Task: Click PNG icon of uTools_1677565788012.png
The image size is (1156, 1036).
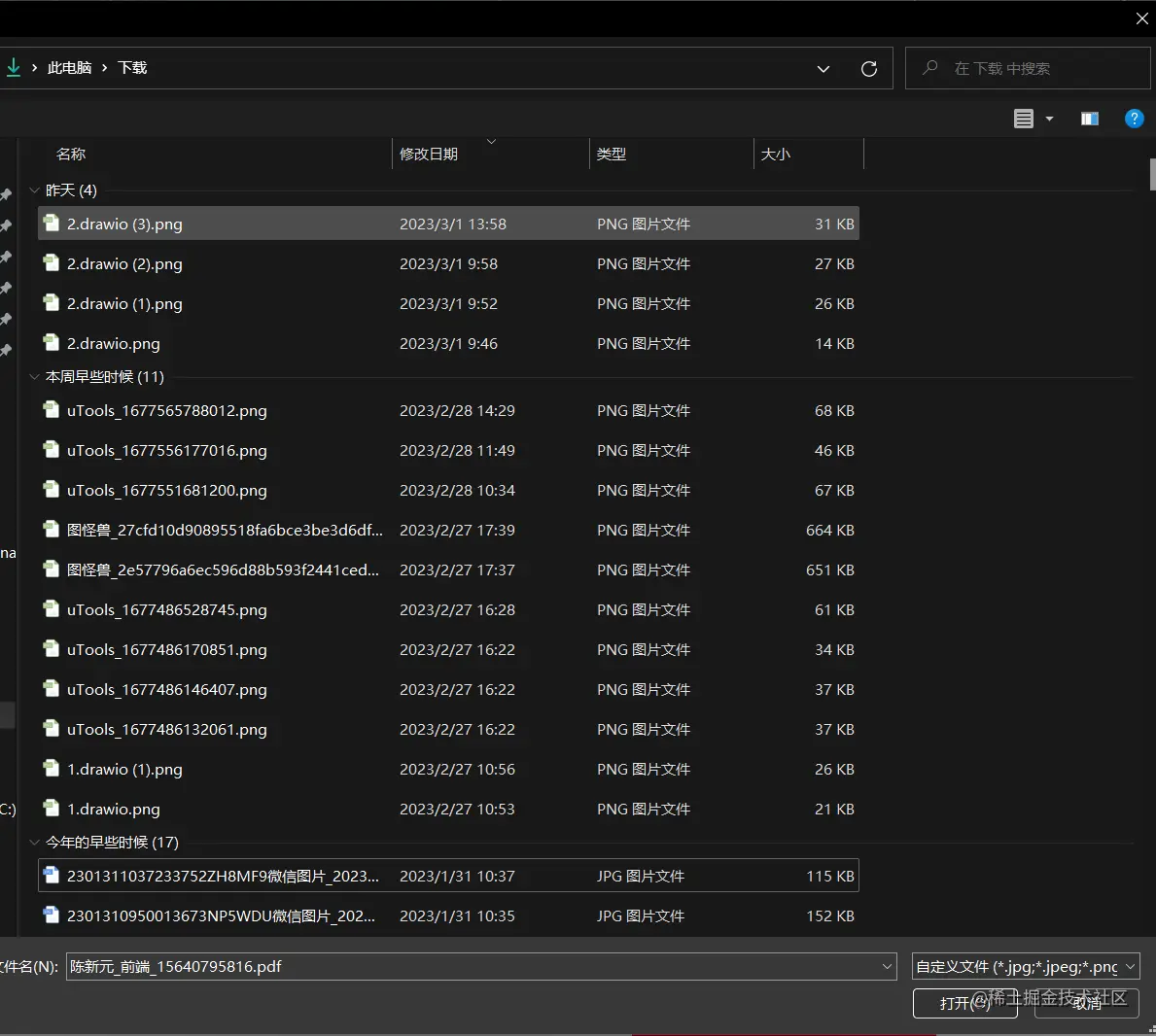Action: click(51, 410)
